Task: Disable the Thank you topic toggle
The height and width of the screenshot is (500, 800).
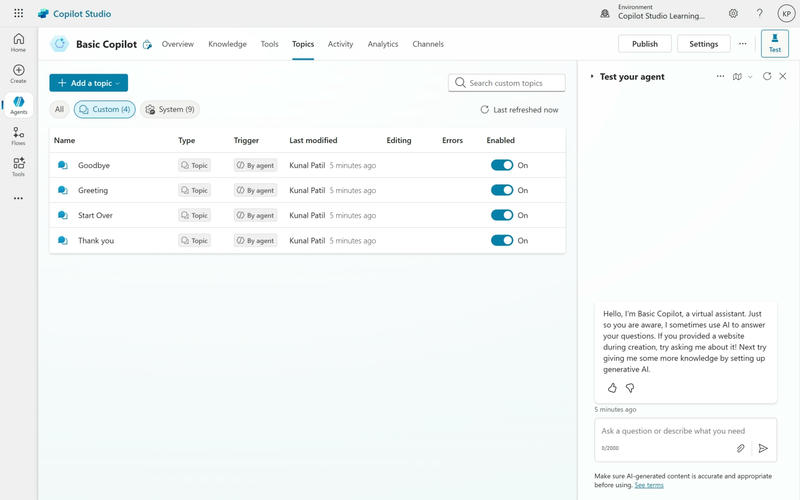Action: [502, 240]
